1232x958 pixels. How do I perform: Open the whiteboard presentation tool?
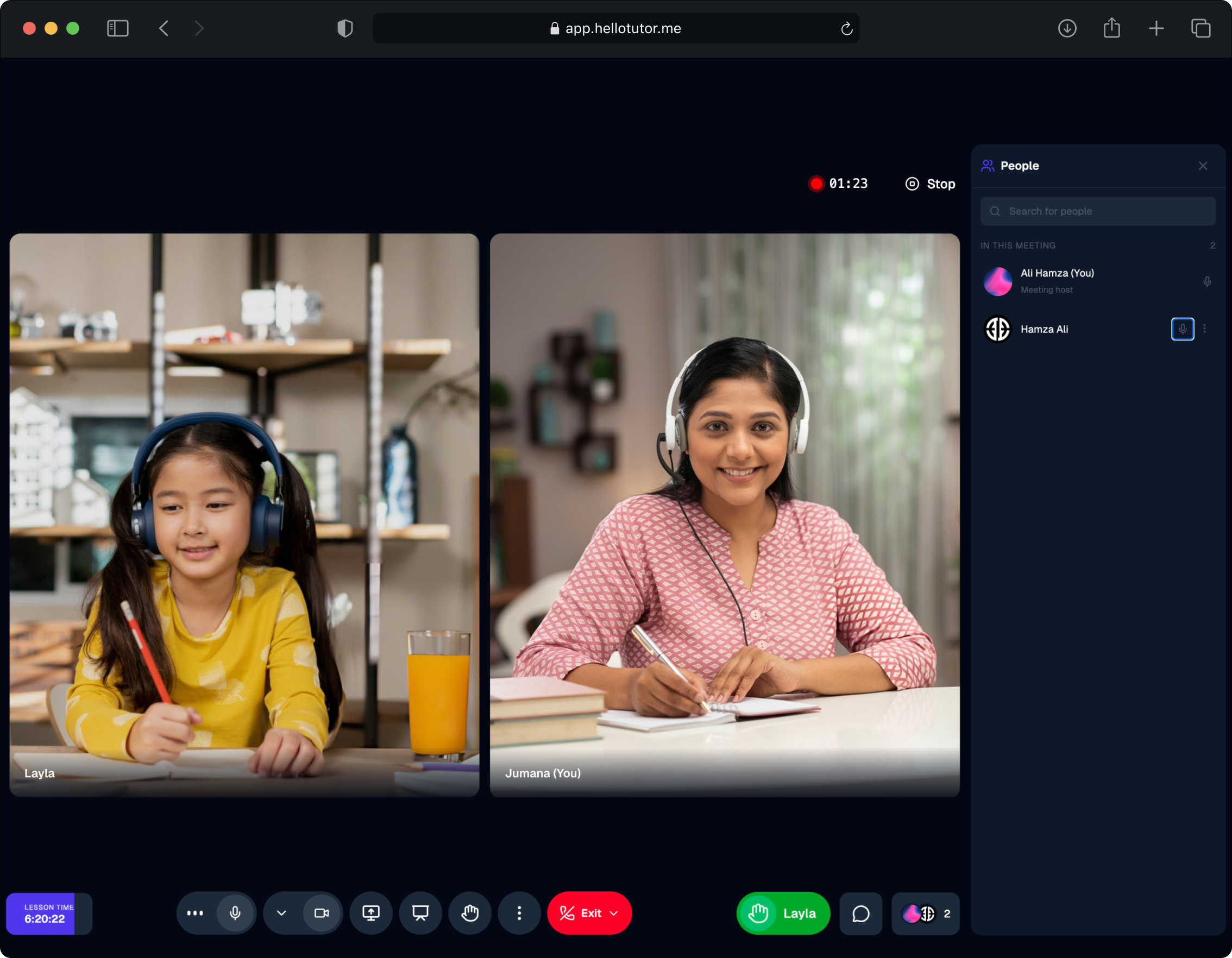pyautogui.click(x=420, y=913)
